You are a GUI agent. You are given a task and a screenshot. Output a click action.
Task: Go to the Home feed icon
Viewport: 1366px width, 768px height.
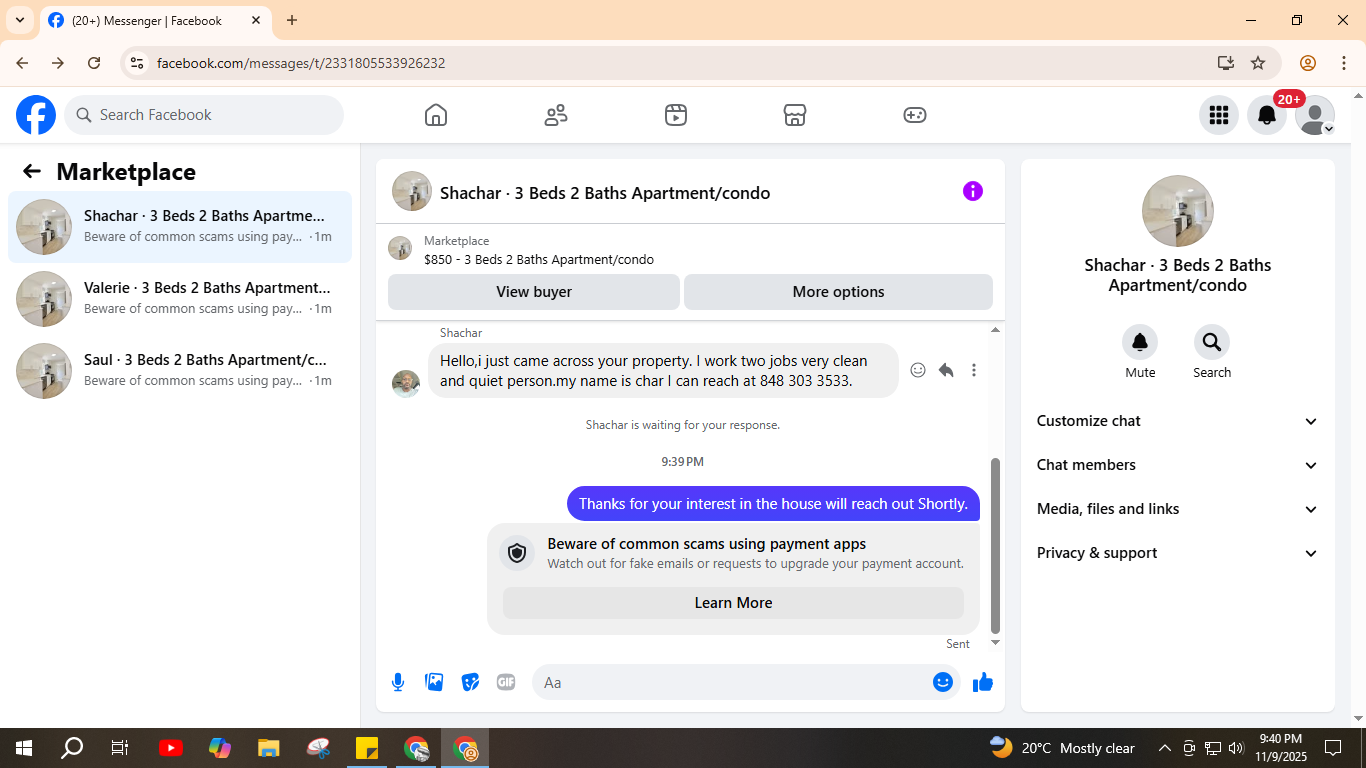[436, 115]
